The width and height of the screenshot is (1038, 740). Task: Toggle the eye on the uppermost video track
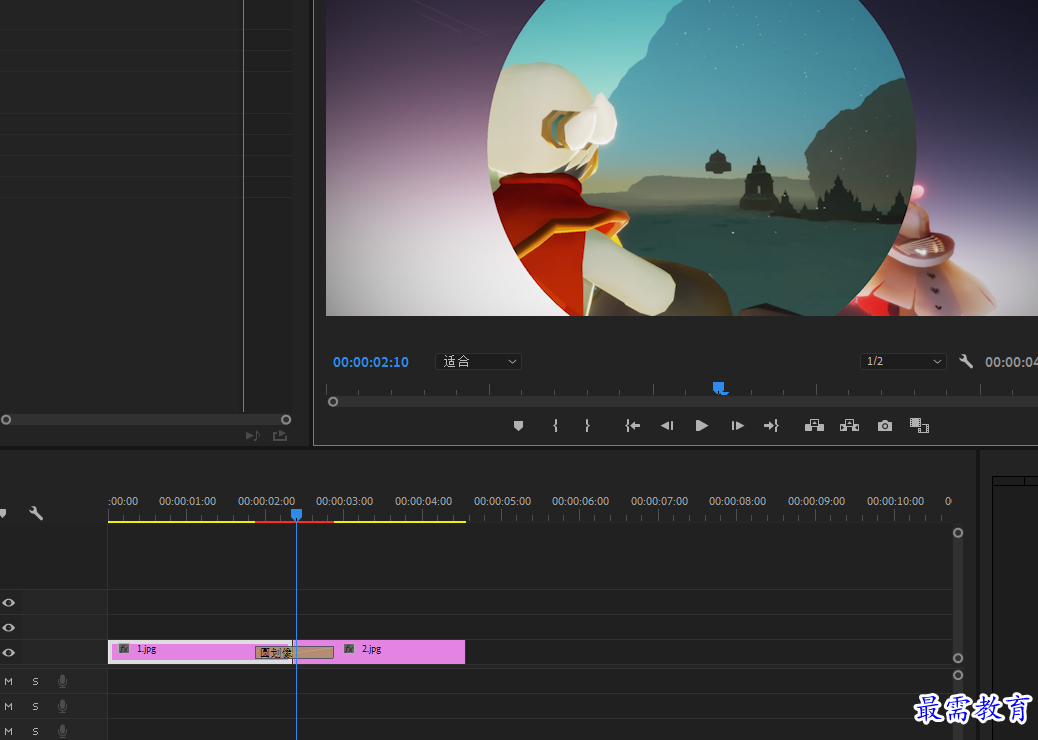pos(9,602)
